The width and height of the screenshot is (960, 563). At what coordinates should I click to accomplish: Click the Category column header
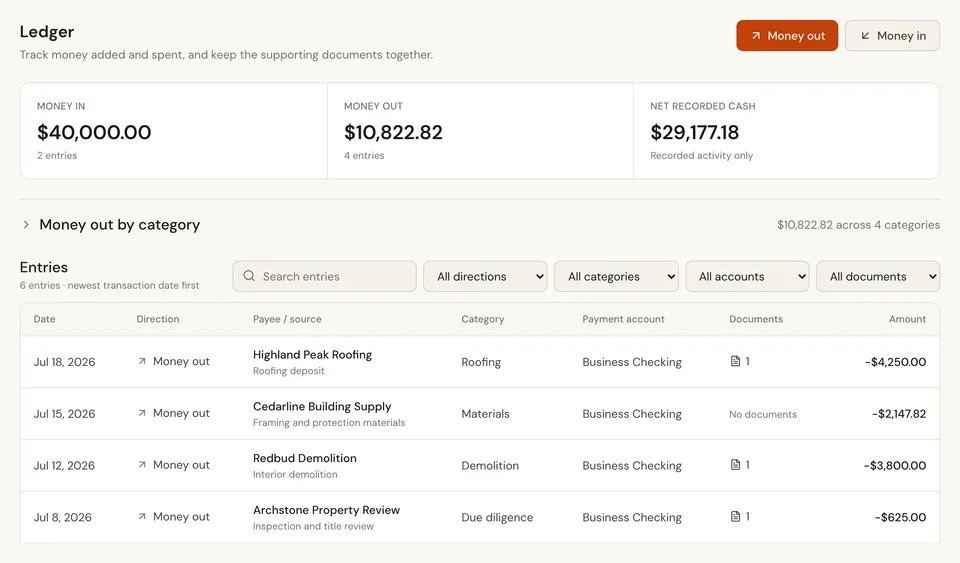[482, 319]
